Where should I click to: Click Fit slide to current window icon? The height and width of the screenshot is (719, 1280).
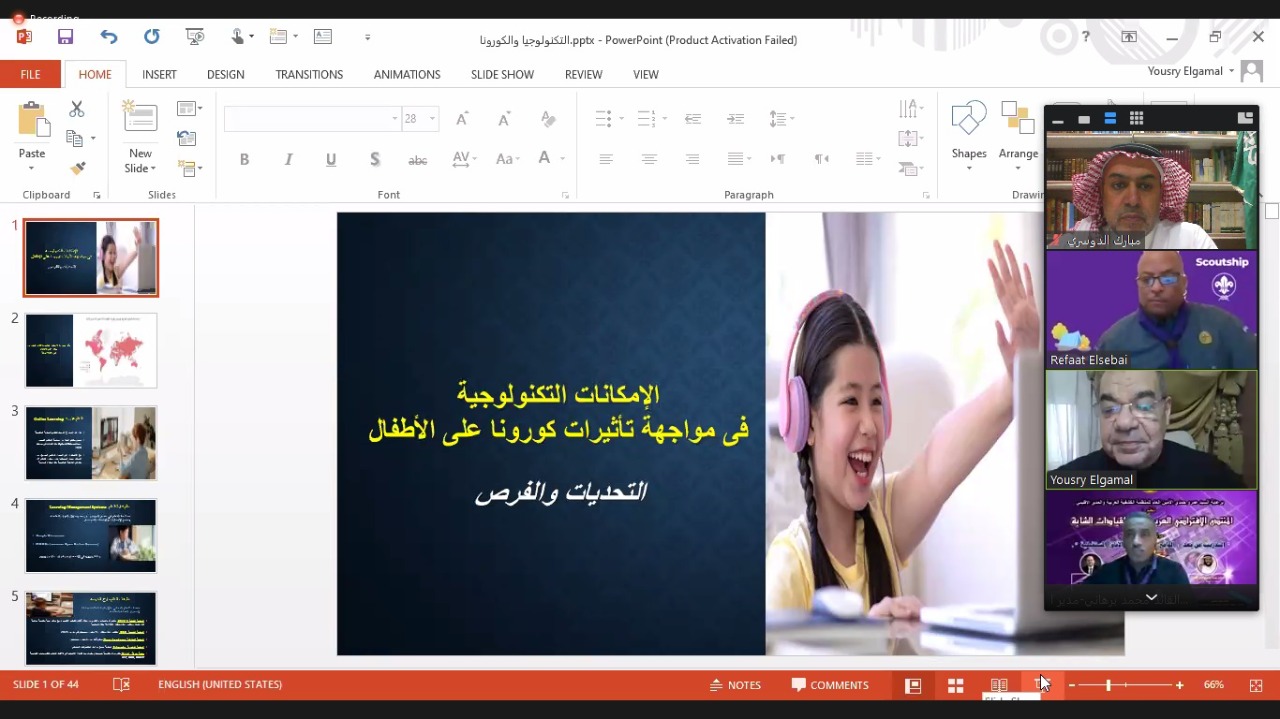tap(1255, 685)
